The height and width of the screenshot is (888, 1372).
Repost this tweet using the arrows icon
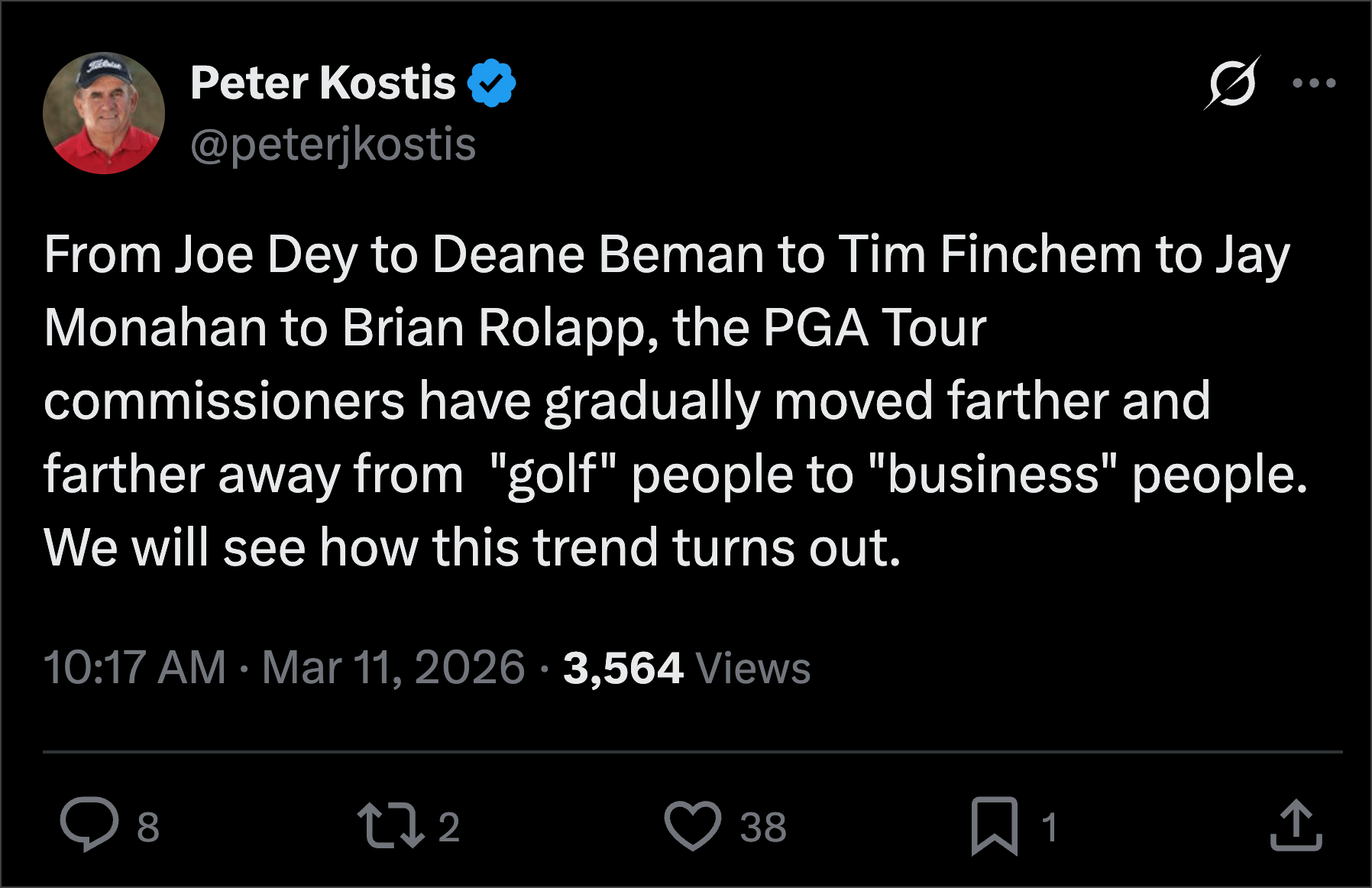point(390,825)
